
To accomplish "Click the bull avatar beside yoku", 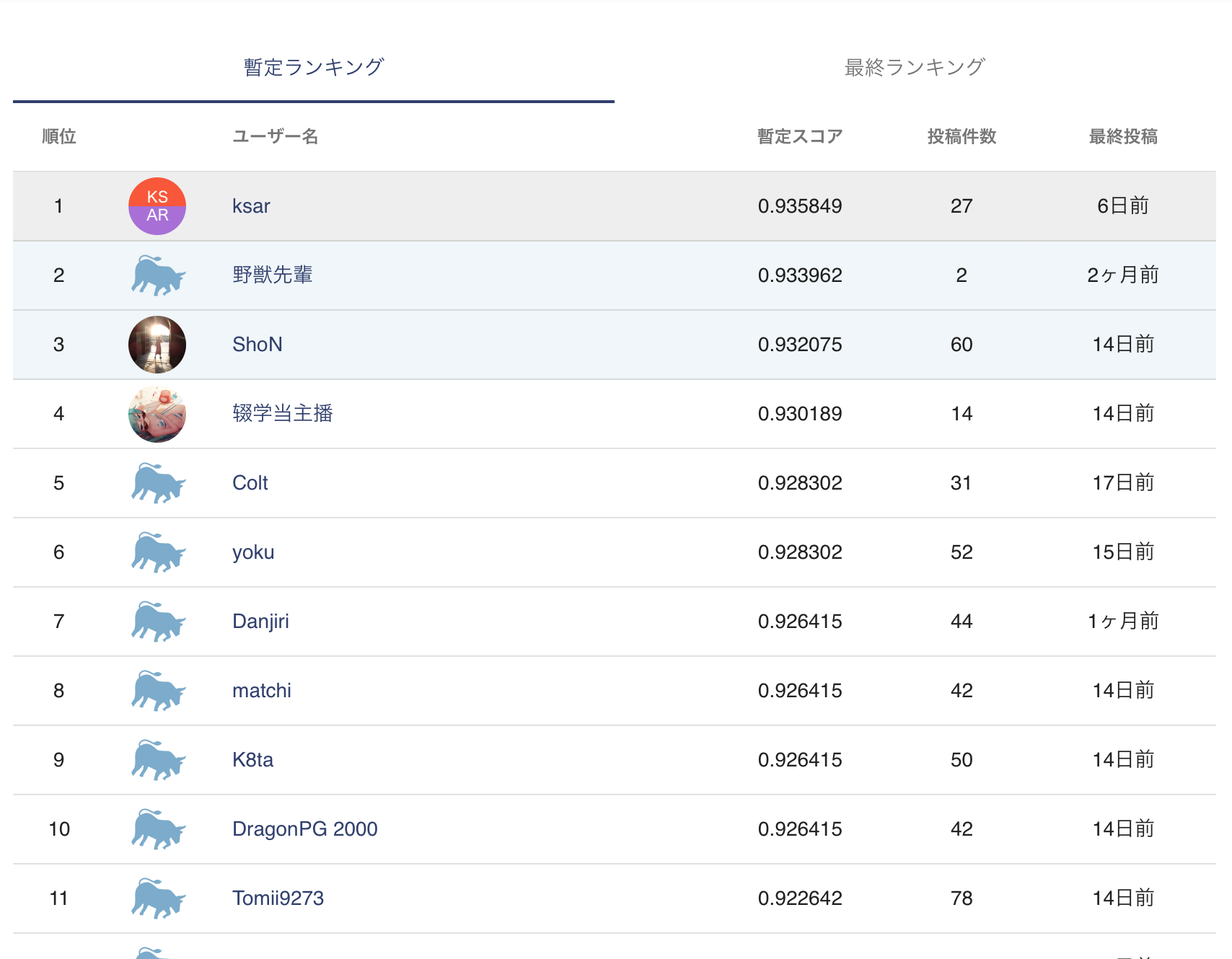I will (x=158, y=552).
